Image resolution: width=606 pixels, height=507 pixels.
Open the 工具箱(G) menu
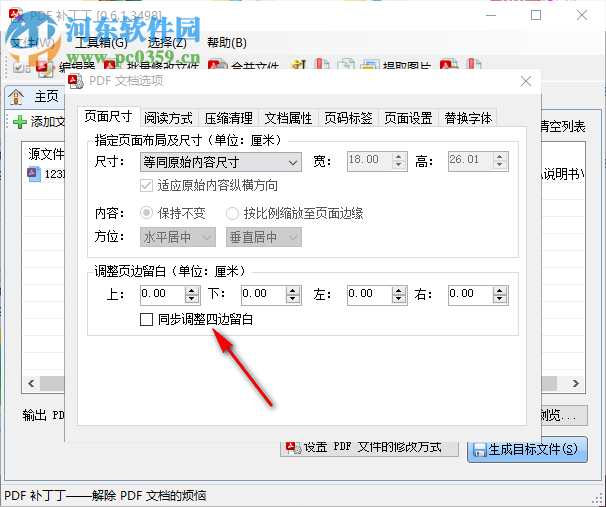click(x=101, y=43)
